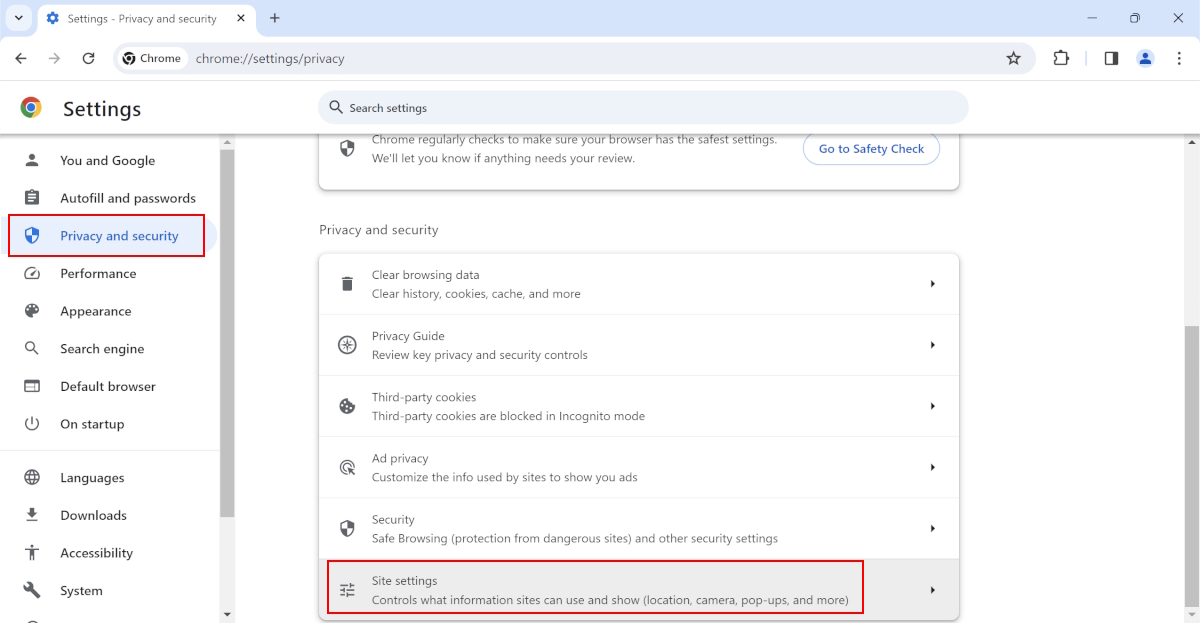
Task: Click the Search settings field
Action: click(x=642, y=108)
